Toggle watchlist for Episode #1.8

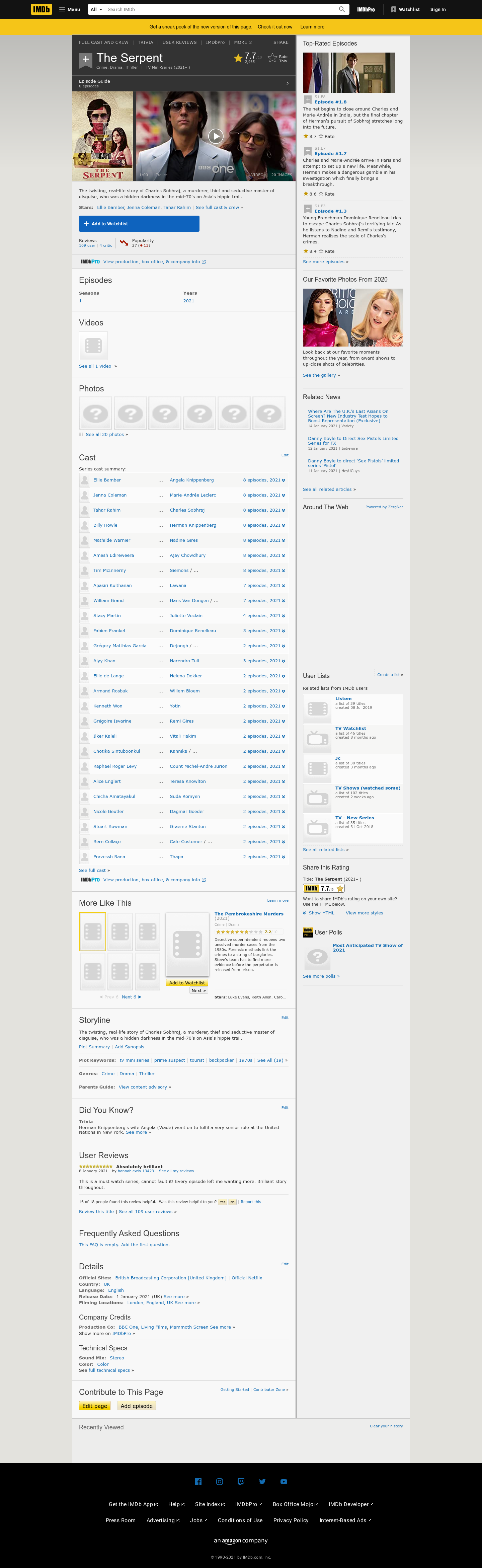point(308,99)
